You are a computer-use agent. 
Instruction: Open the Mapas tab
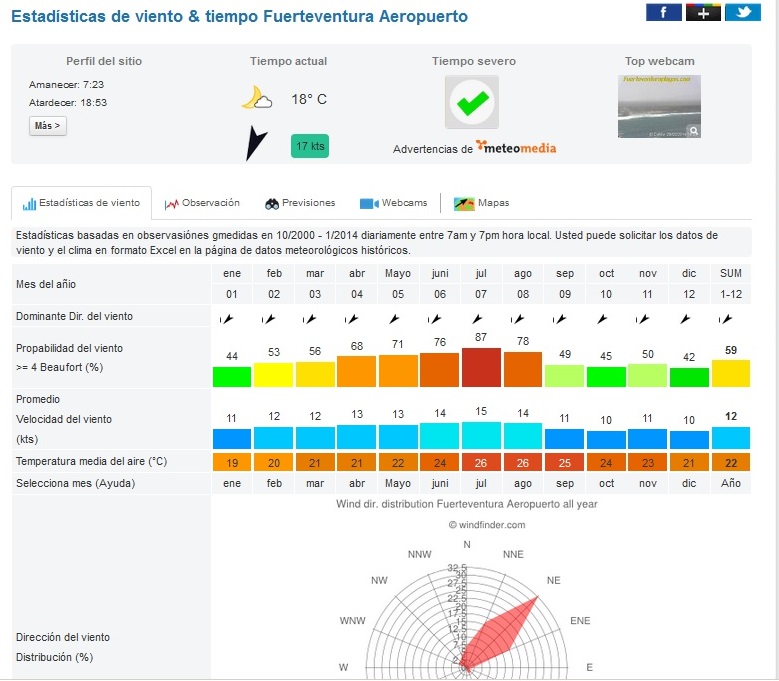click(481, 203)
